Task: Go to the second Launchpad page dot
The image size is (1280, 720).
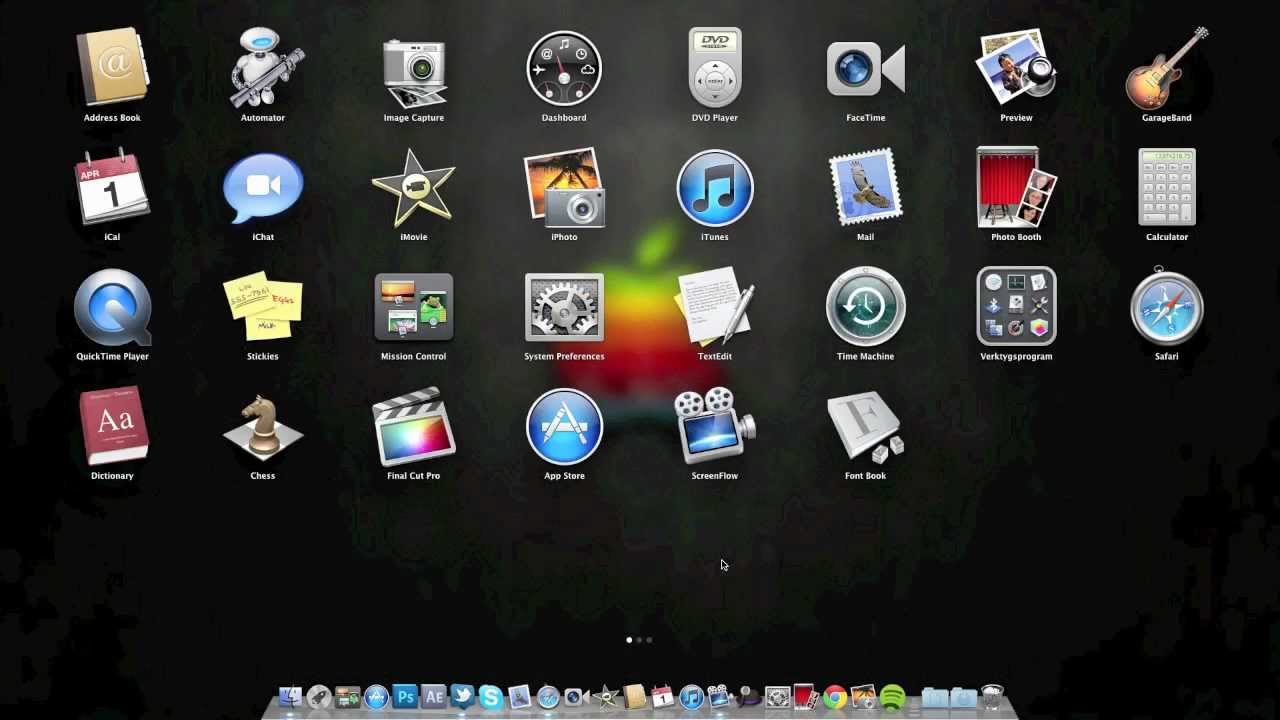Action: [x=639, y=640]
